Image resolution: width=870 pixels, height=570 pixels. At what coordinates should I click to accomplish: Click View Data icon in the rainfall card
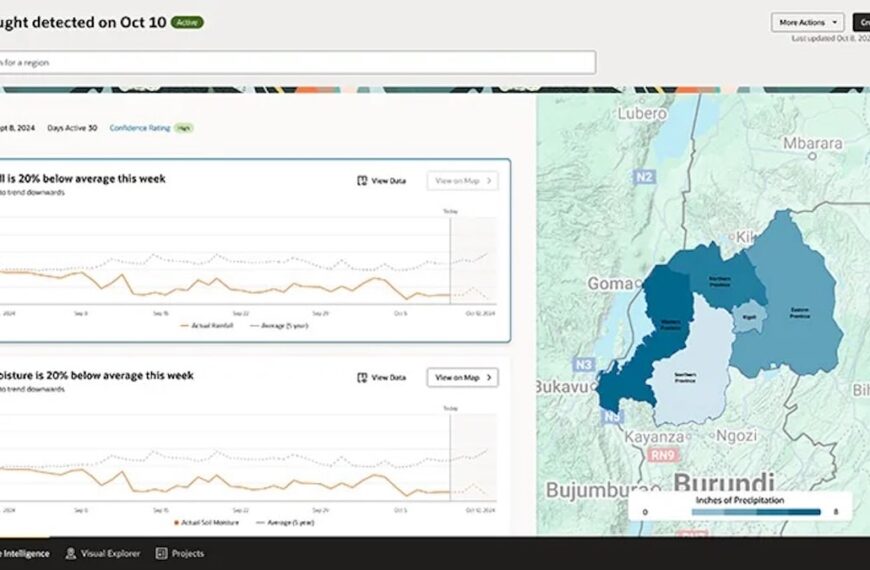[362, 181]
